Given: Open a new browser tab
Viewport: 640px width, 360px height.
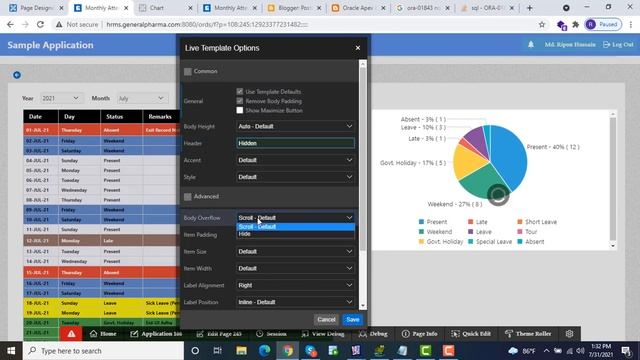Looking at the screenshot, I should tap(529, 8).
